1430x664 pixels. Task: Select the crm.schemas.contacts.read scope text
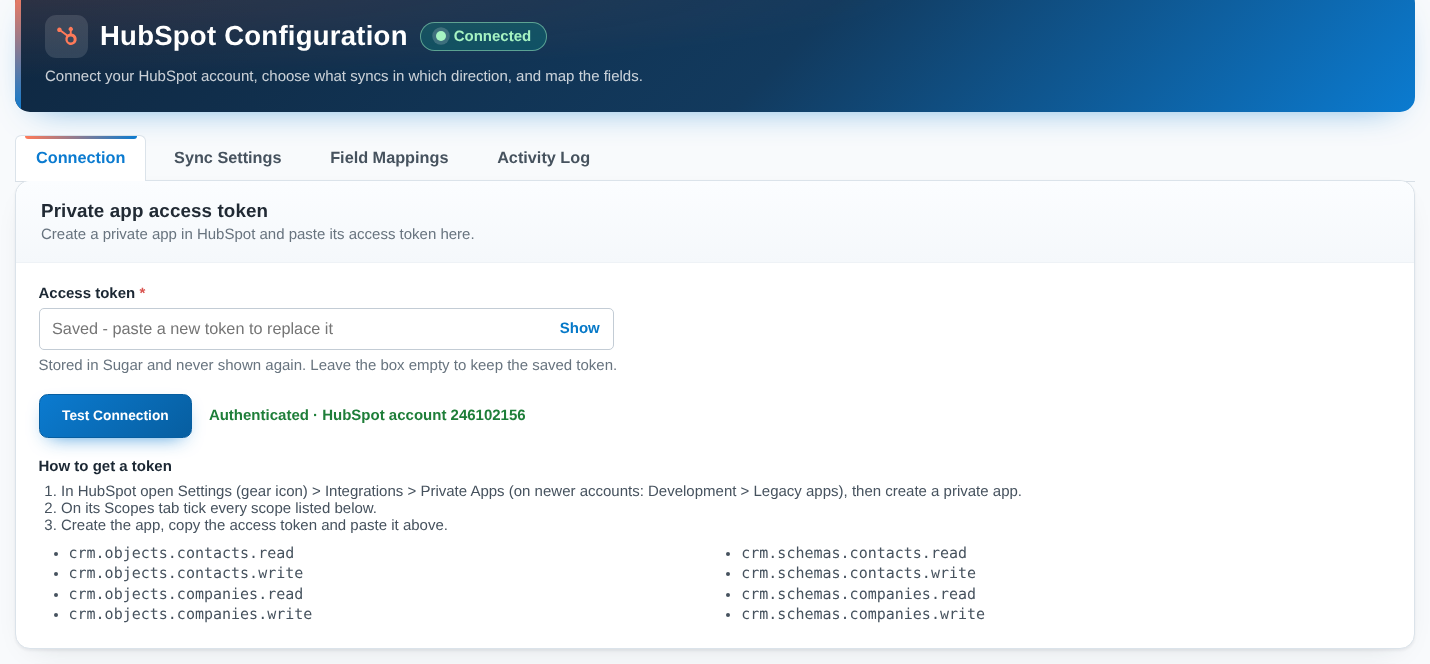[x=854, y=553]
